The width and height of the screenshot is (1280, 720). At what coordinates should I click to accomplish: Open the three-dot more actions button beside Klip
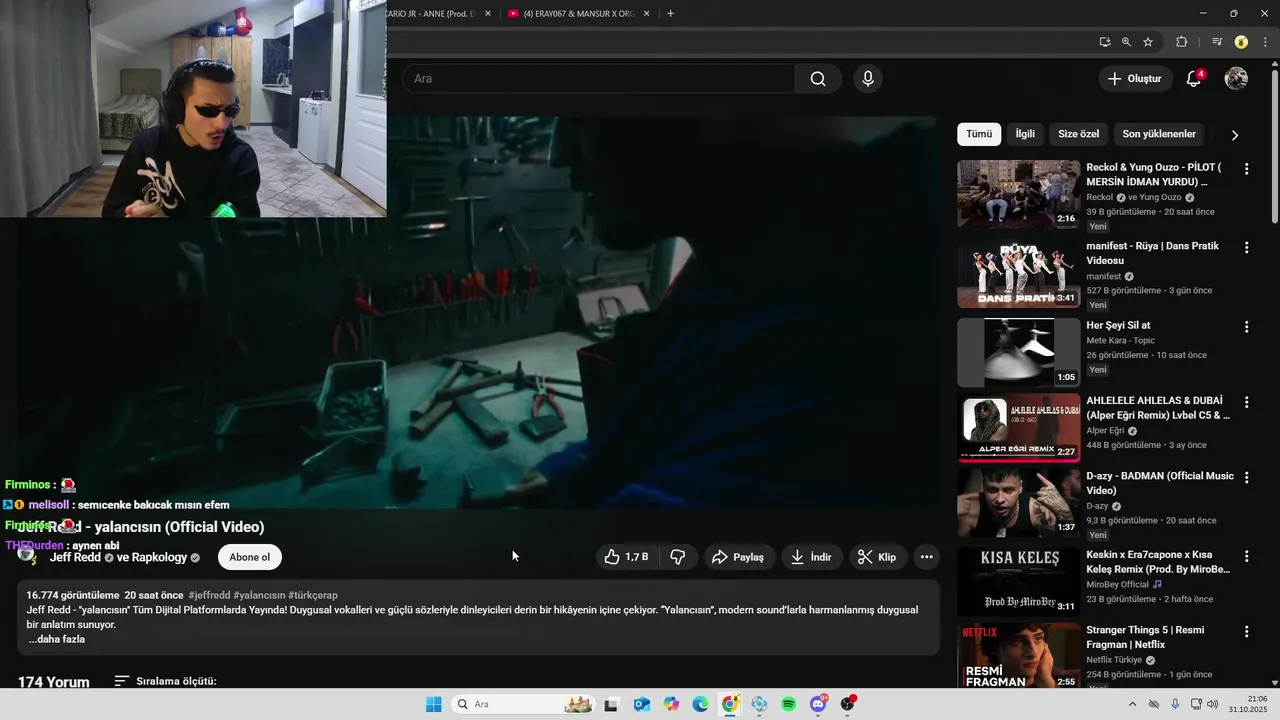tap(927, 557)
